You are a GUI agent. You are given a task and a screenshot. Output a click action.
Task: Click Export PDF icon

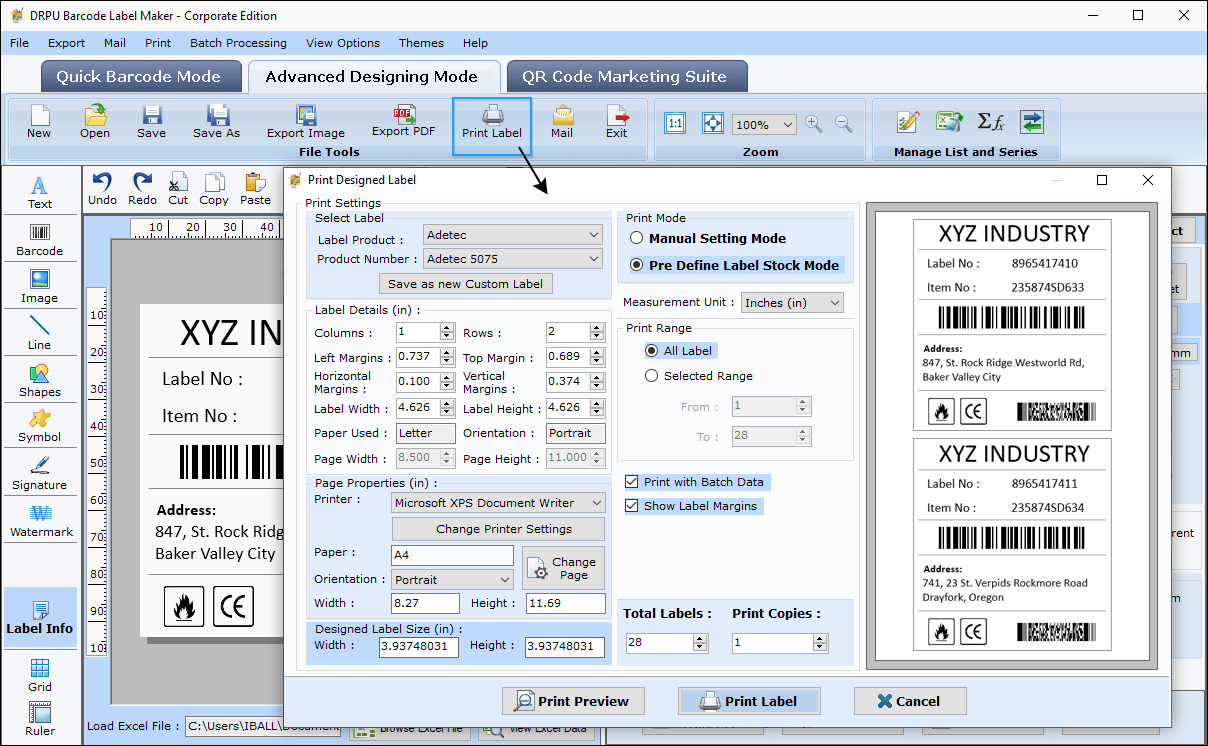tap(404, 121)
